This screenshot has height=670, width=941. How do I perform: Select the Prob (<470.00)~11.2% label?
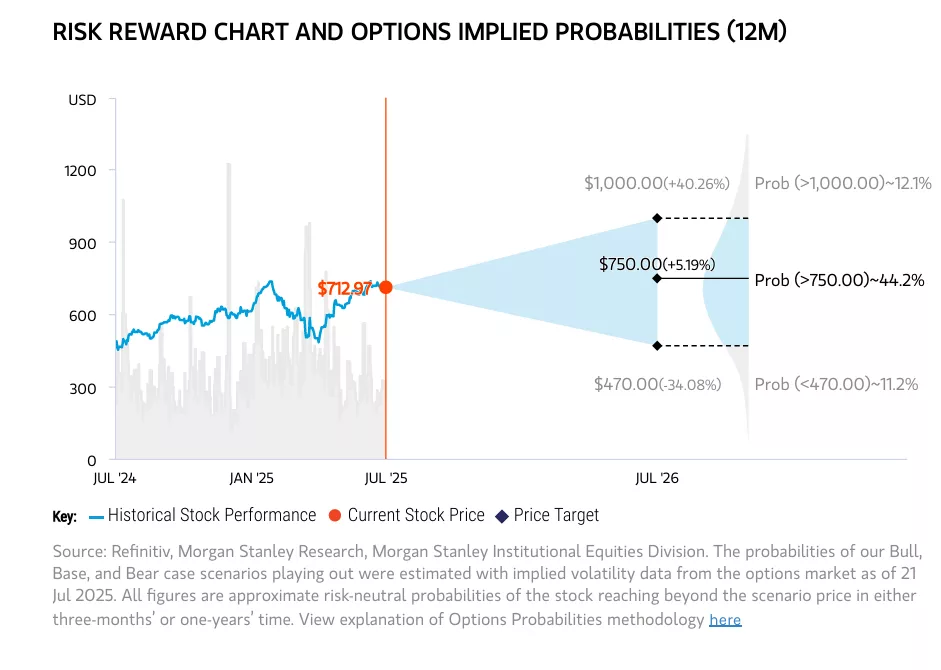pyautogui.click(x=836, y=384)
